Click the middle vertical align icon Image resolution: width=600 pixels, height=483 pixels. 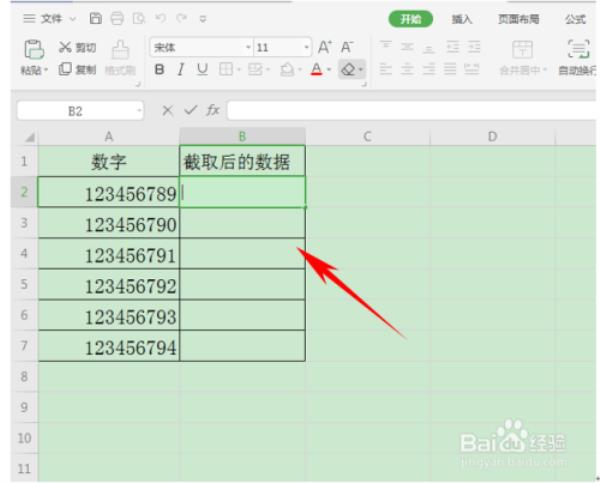[x=407, y=47]
